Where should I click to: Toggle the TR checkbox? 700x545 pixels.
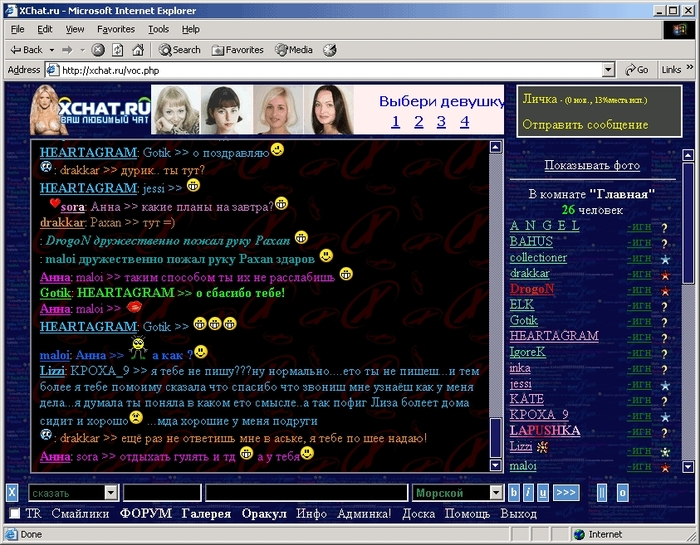(15, 513)
